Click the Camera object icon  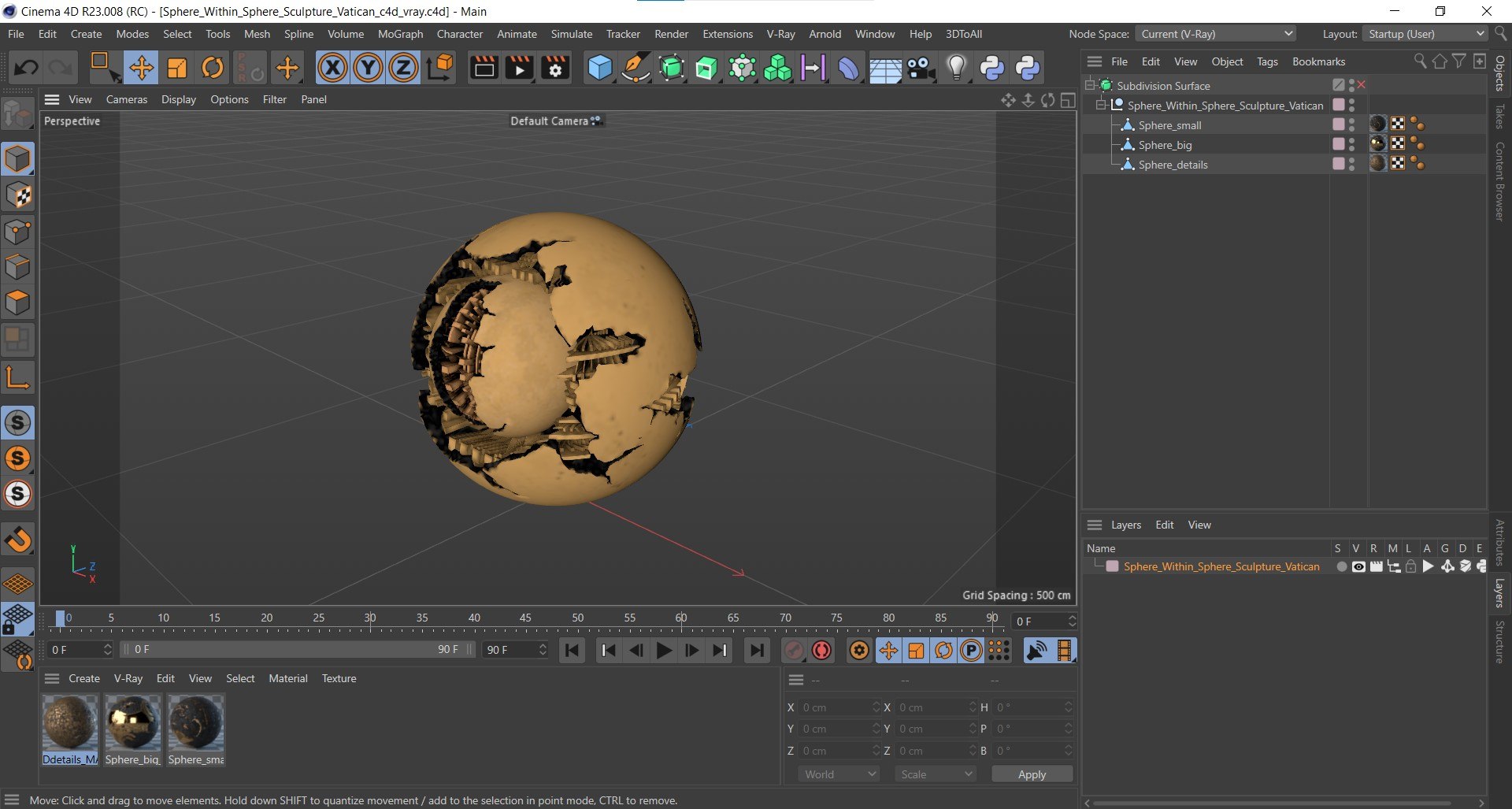pyautogui.click(x=921, y=68)
